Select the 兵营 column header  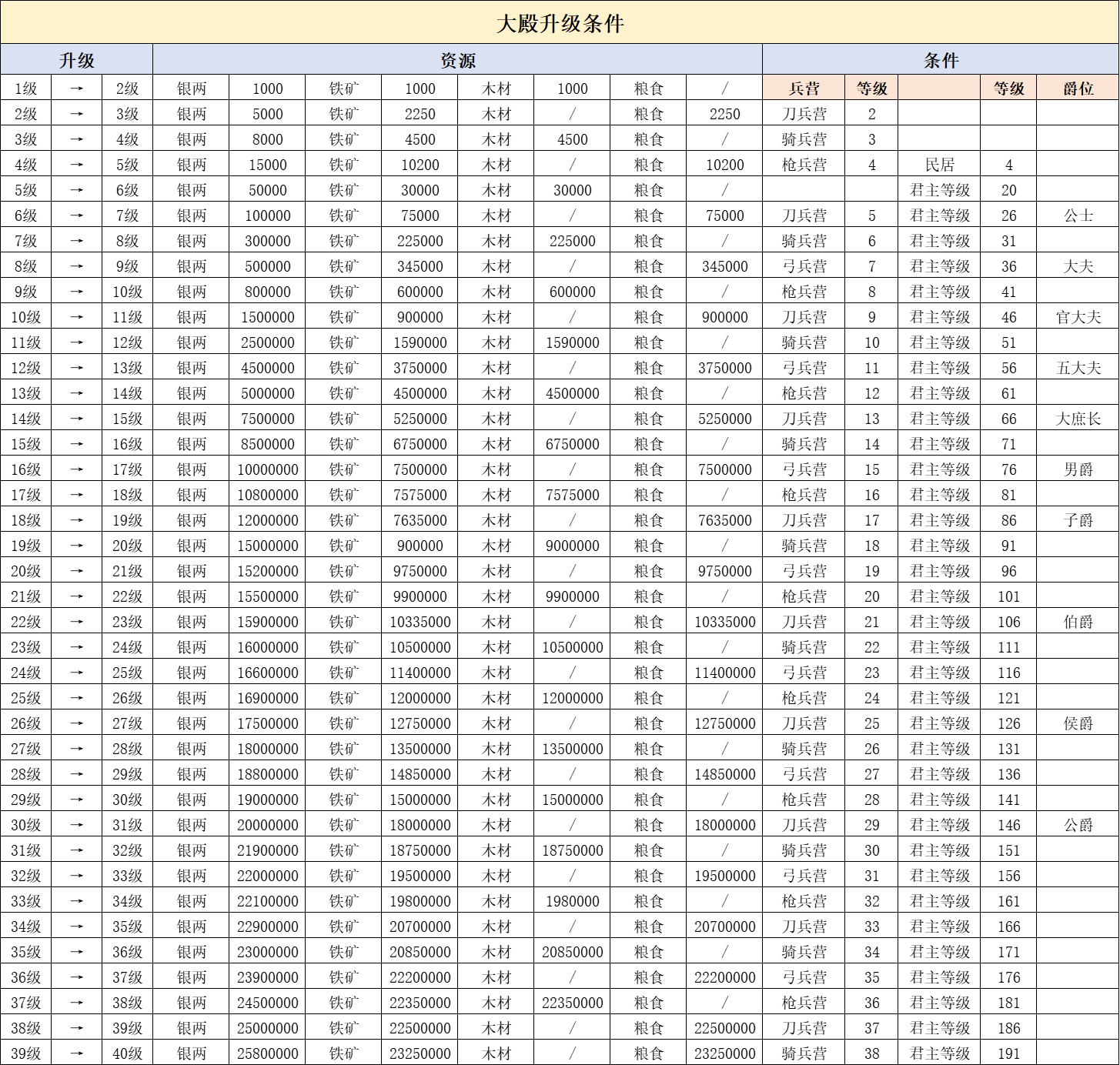point(804,88)
